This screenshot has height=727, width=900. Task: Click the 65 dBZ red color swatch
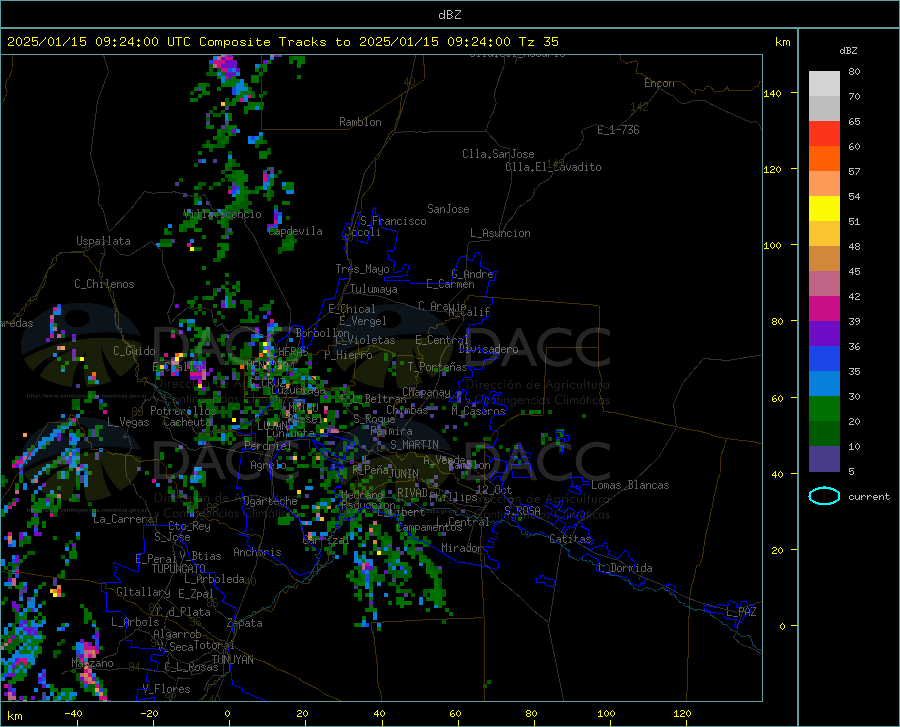(x=824, y=133)
